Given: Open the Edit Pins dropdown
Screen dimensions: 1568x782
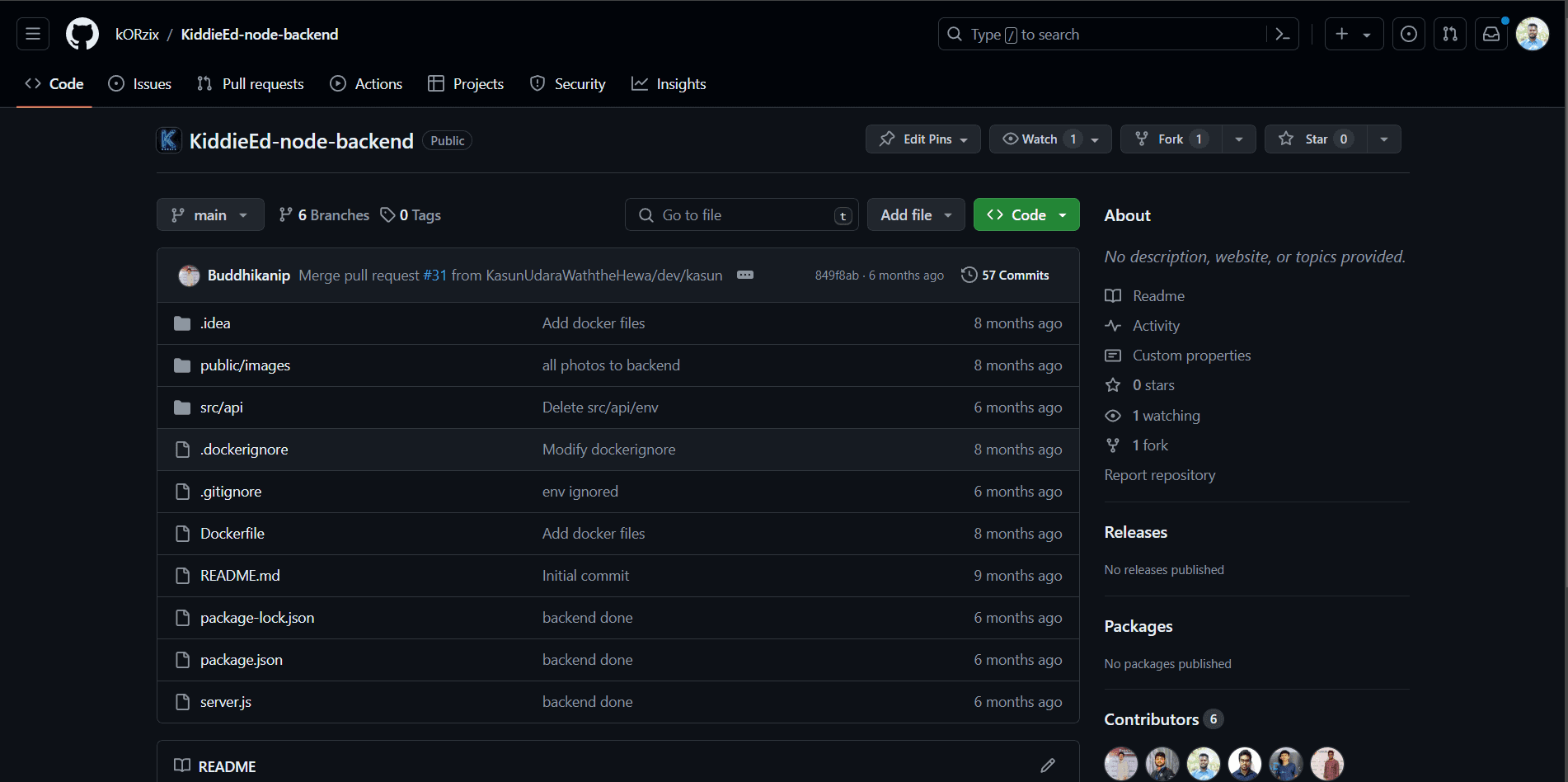Looking at the screenshot, I should [923, 139].
